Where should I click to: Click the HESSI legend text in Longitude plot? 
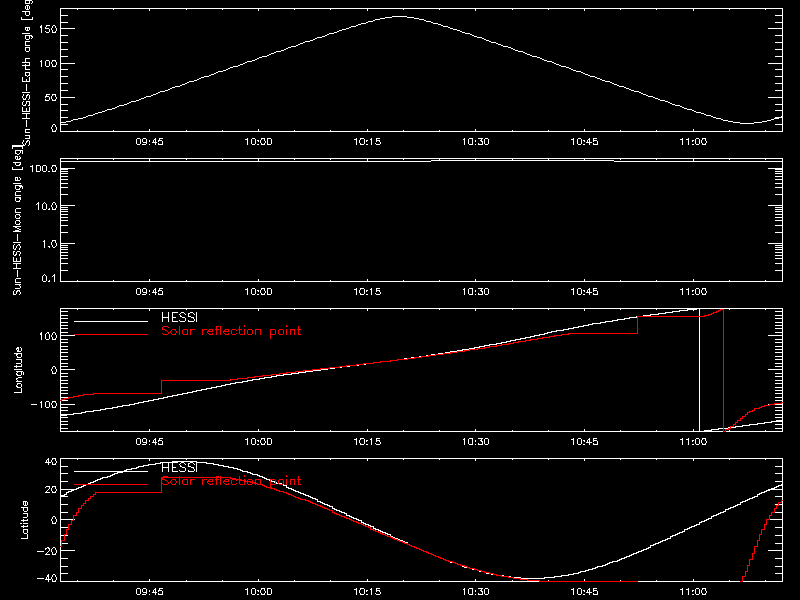point(179,318)
